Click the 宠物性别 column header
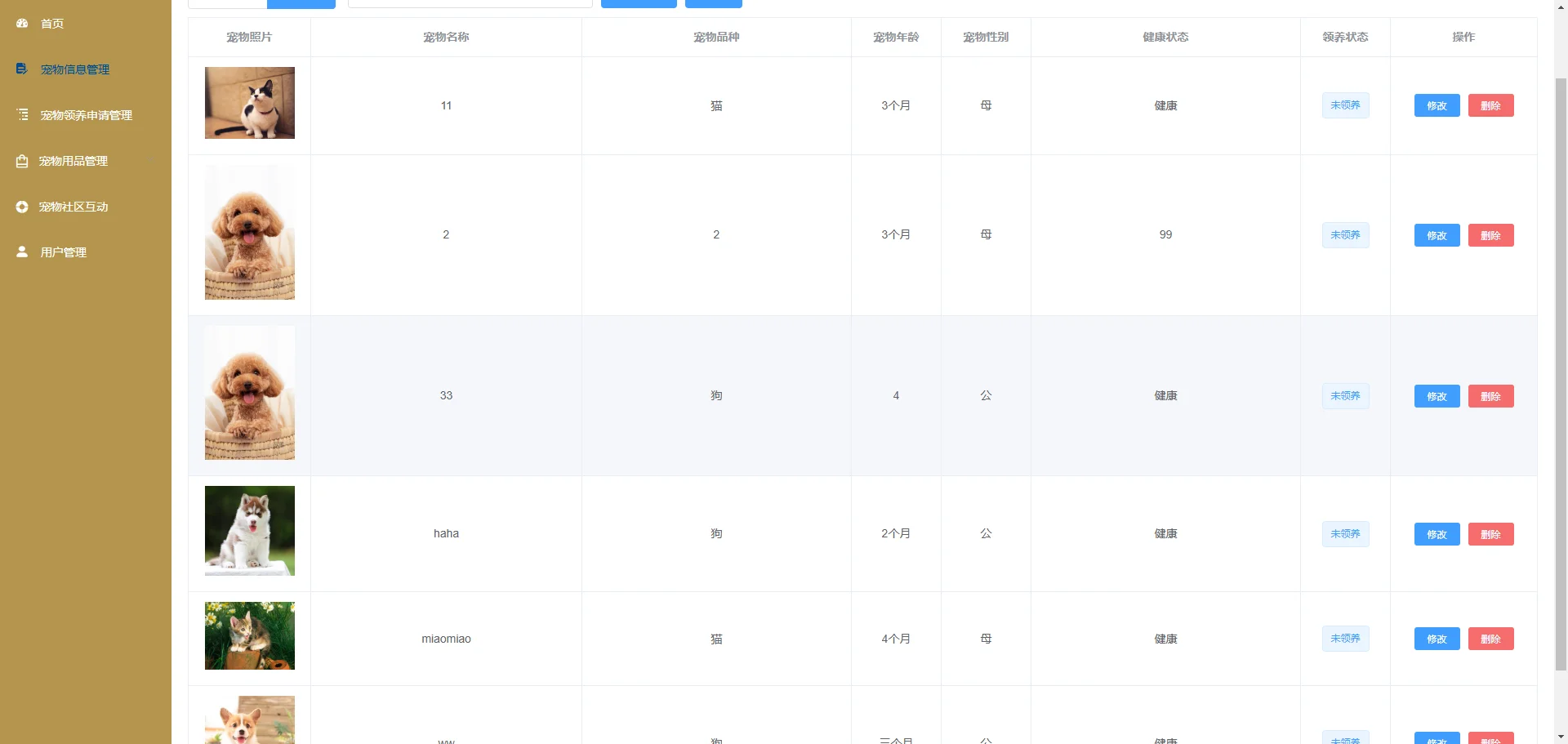Image resolution: width=1568 pixels, height=744 pixels. (x=986, y=37)
